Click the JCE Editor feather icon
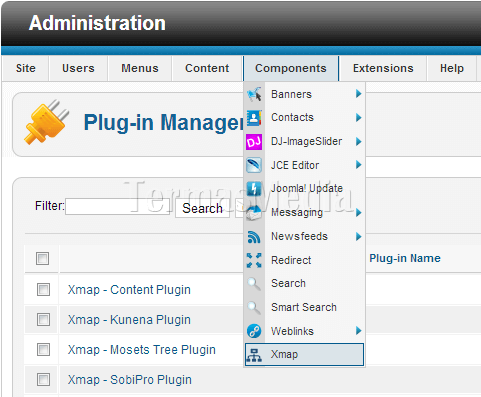 tap(254, 165)
